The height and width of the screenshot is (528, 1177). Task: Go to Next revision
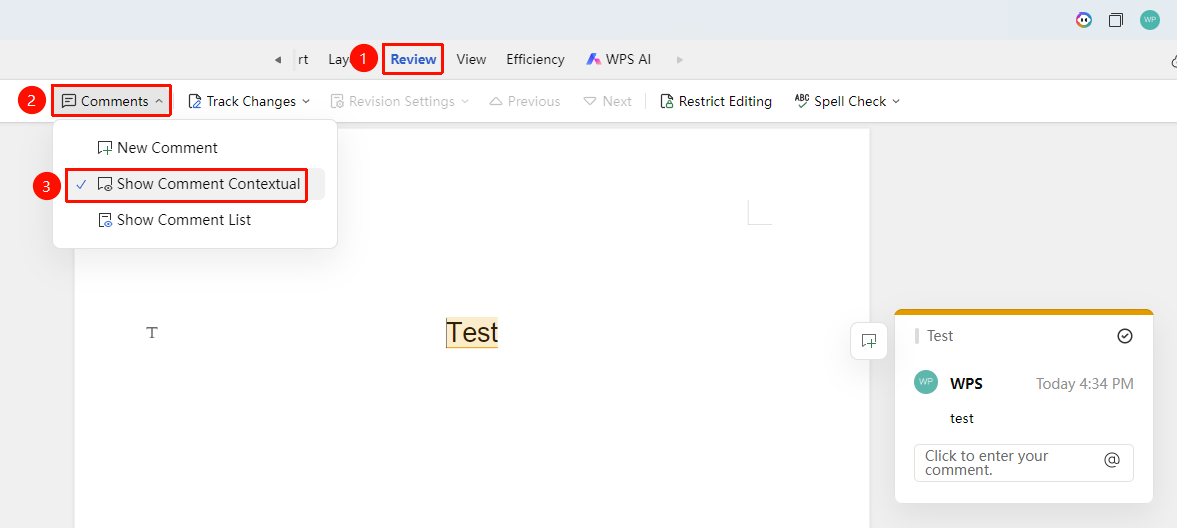(608, 101)
